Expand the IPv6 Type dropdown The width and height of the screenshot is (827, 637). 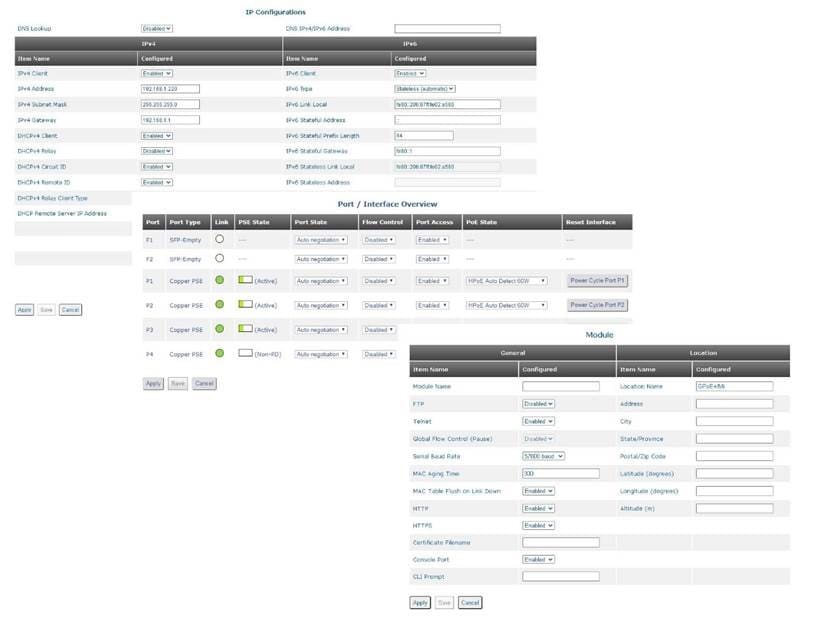[424, 88]
